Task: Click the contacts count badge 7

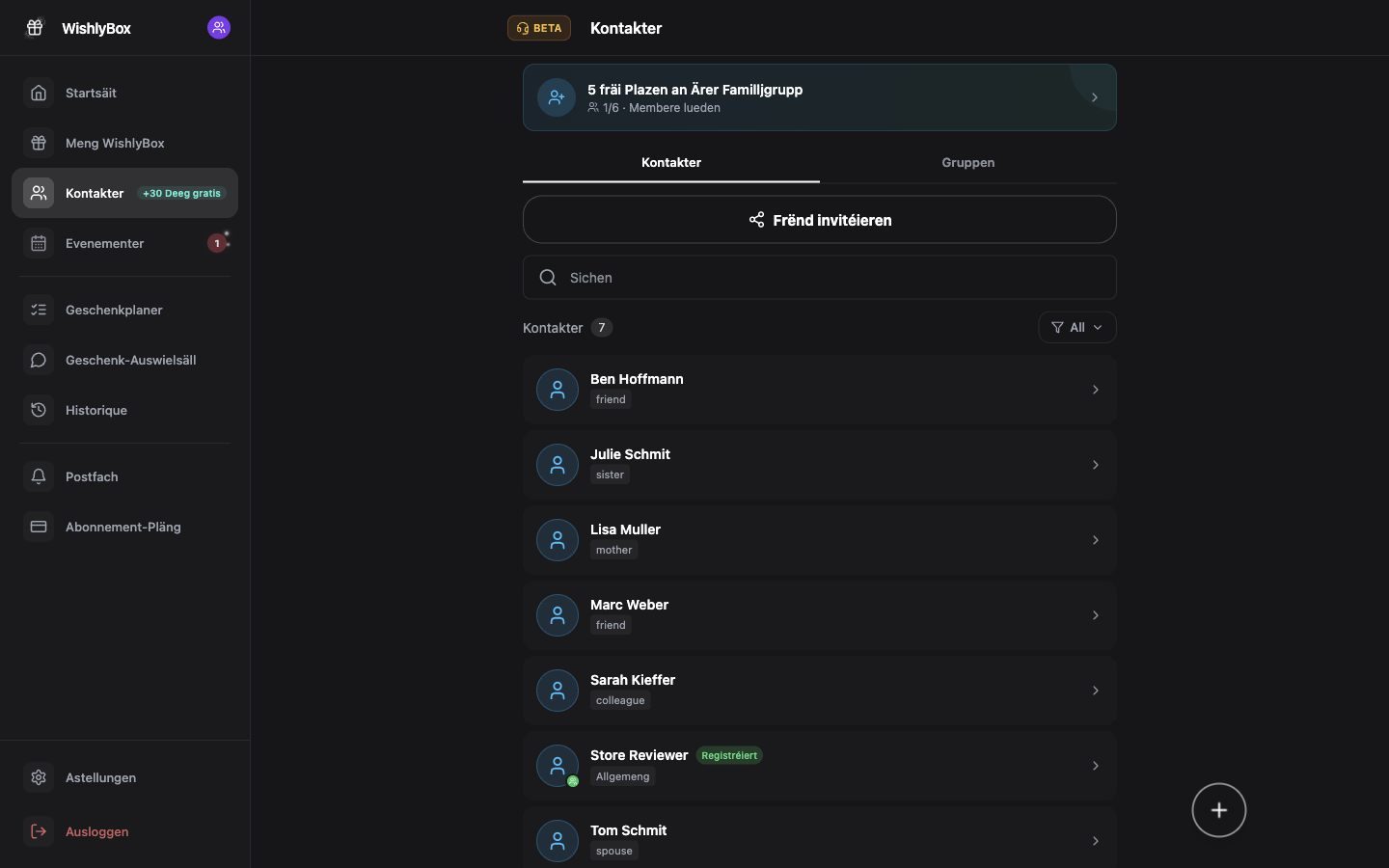Action: pos(602,328)
